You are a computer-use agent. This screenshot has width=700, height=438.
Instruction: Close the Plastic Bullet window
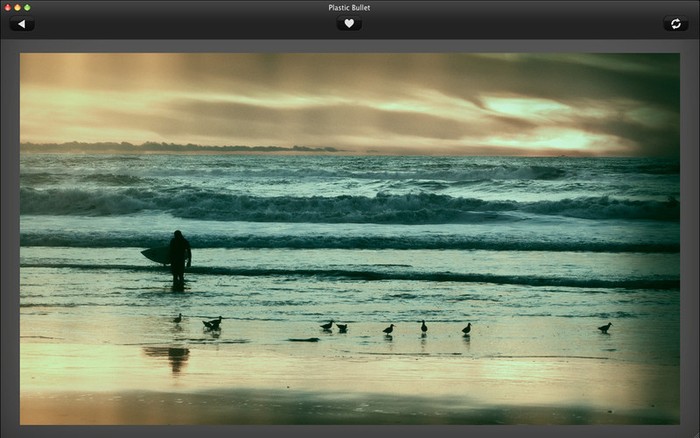click(8, 8)
